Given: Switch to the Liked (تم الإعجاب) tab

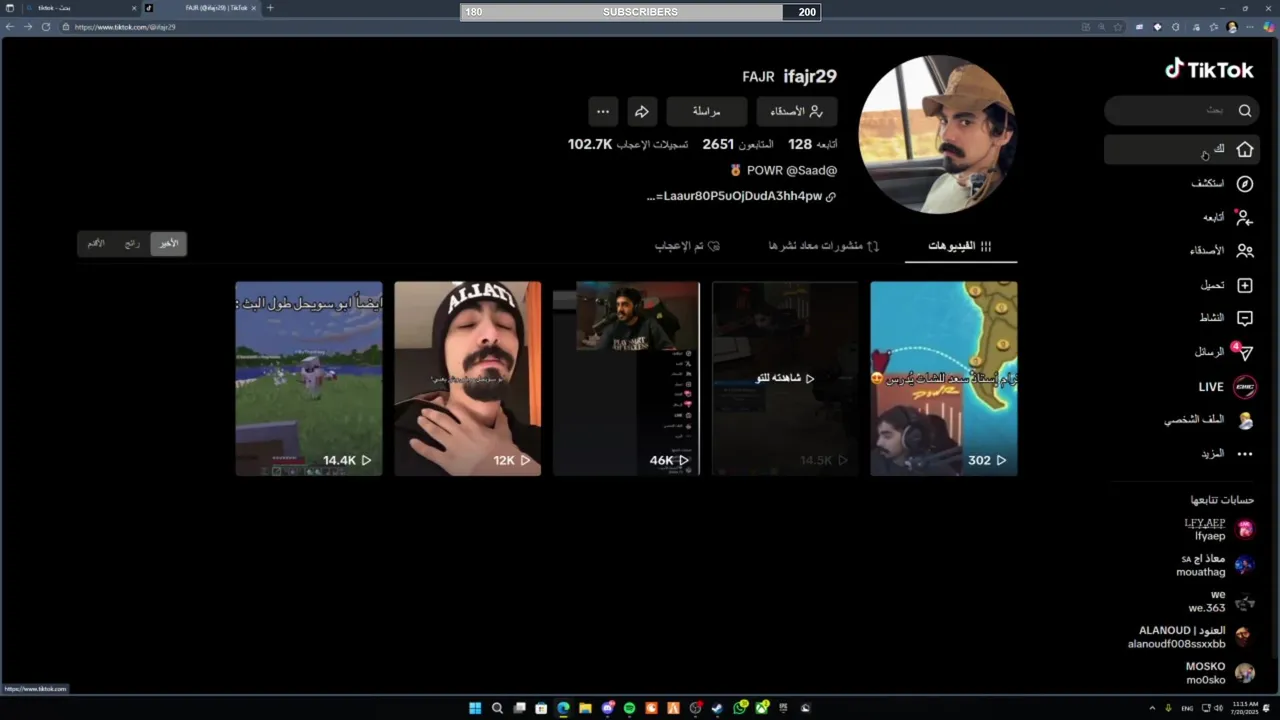Looking at the screenshot, I should coord(687,246).
